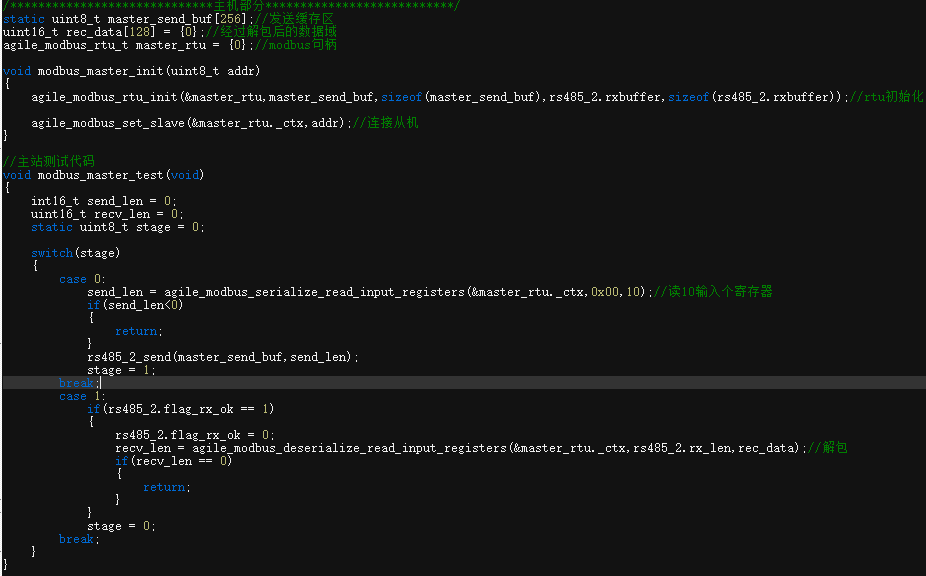Click the 'if(send_len<0)' condition
Image resolution: width=926 pixels, height=576 pixels.
135,305
